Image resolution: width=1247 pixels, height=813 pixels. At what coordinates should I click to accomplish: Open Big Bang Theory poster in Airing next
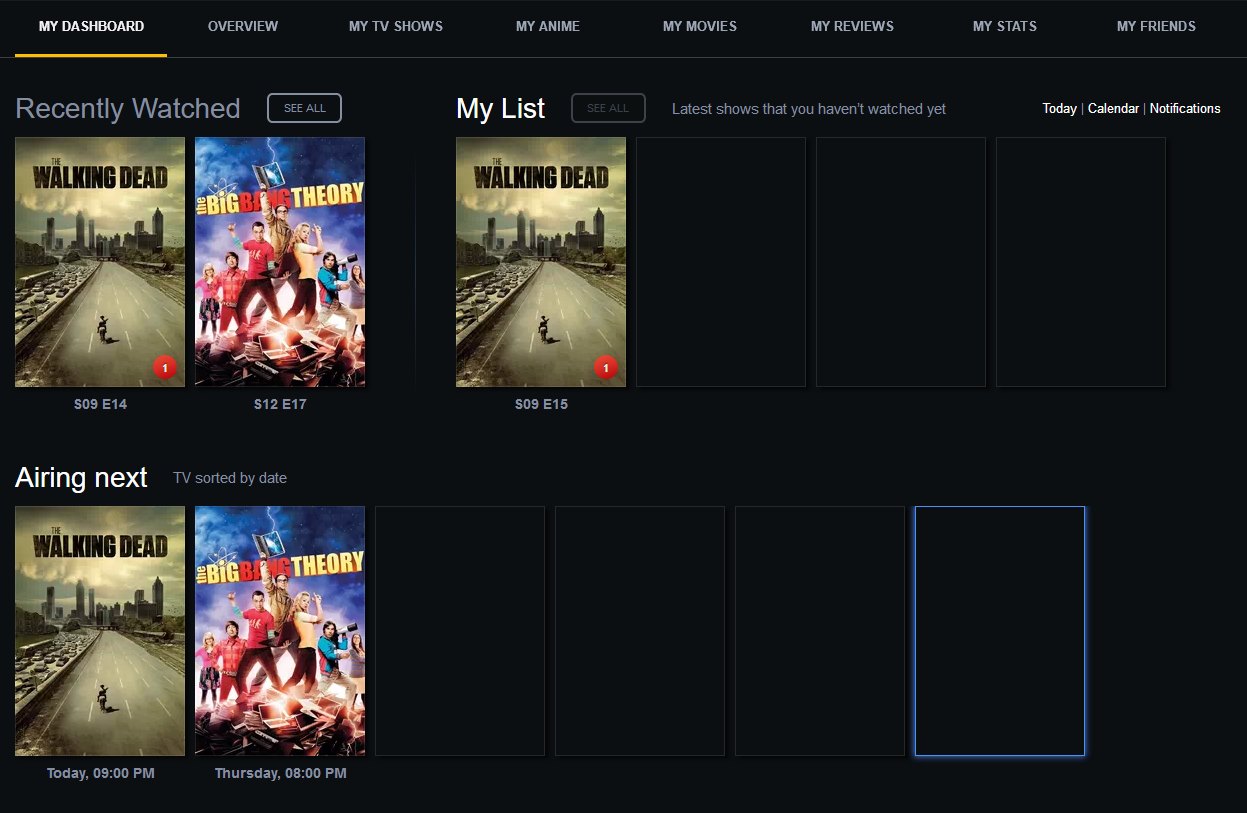(280, 631)
